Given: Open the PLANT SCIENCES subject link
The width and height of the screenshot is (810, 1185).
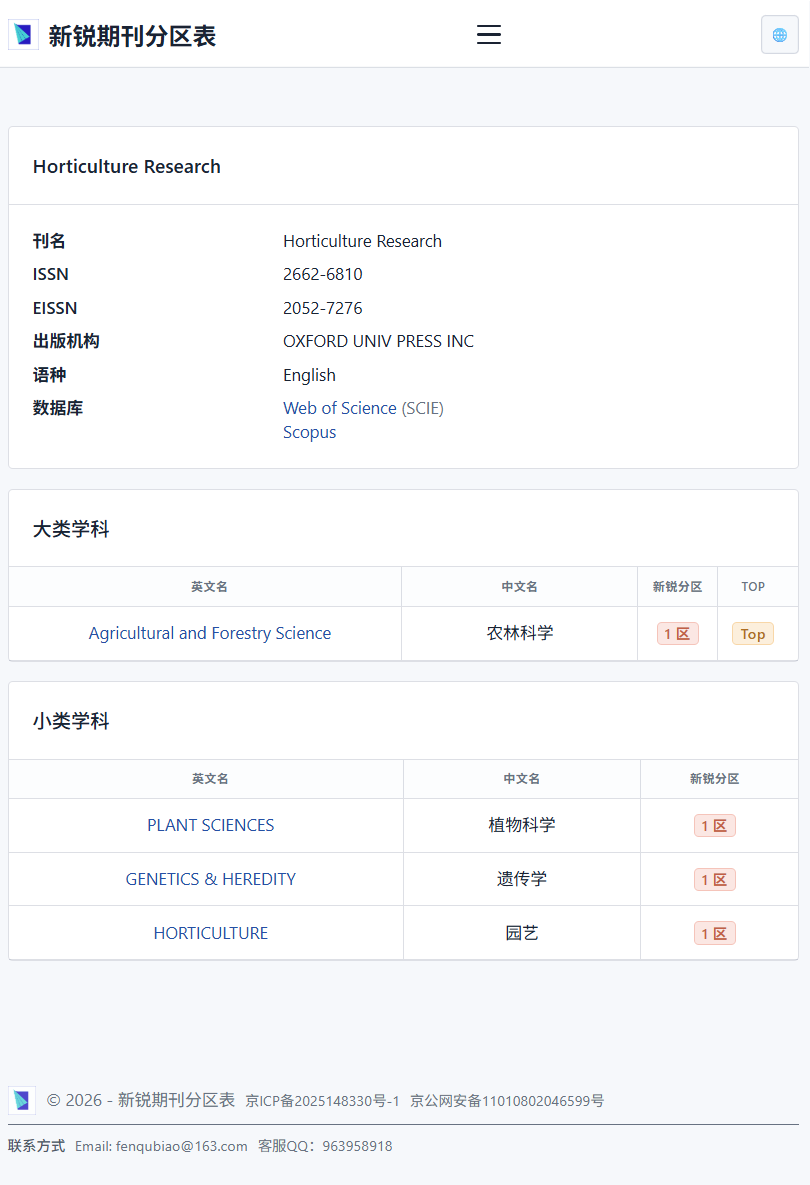Looking at the screenshot, I should coord(210,825).
